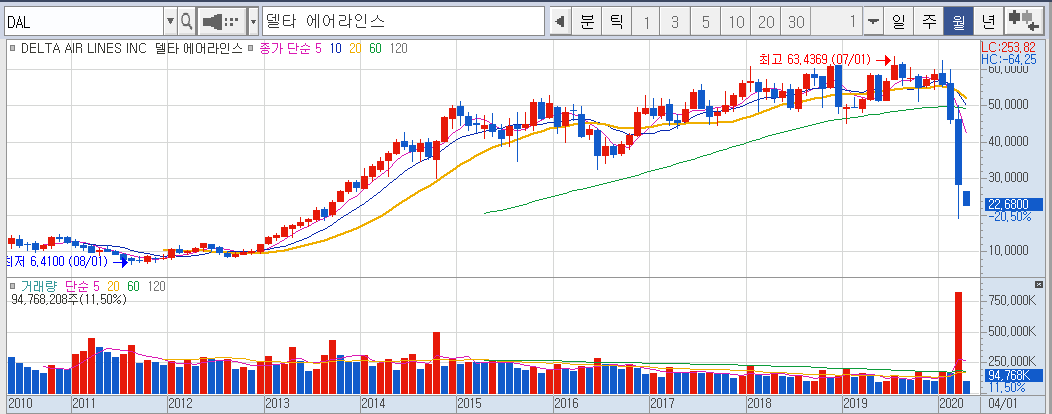Choose interval preset 10 in toolbar

point(736,22)
